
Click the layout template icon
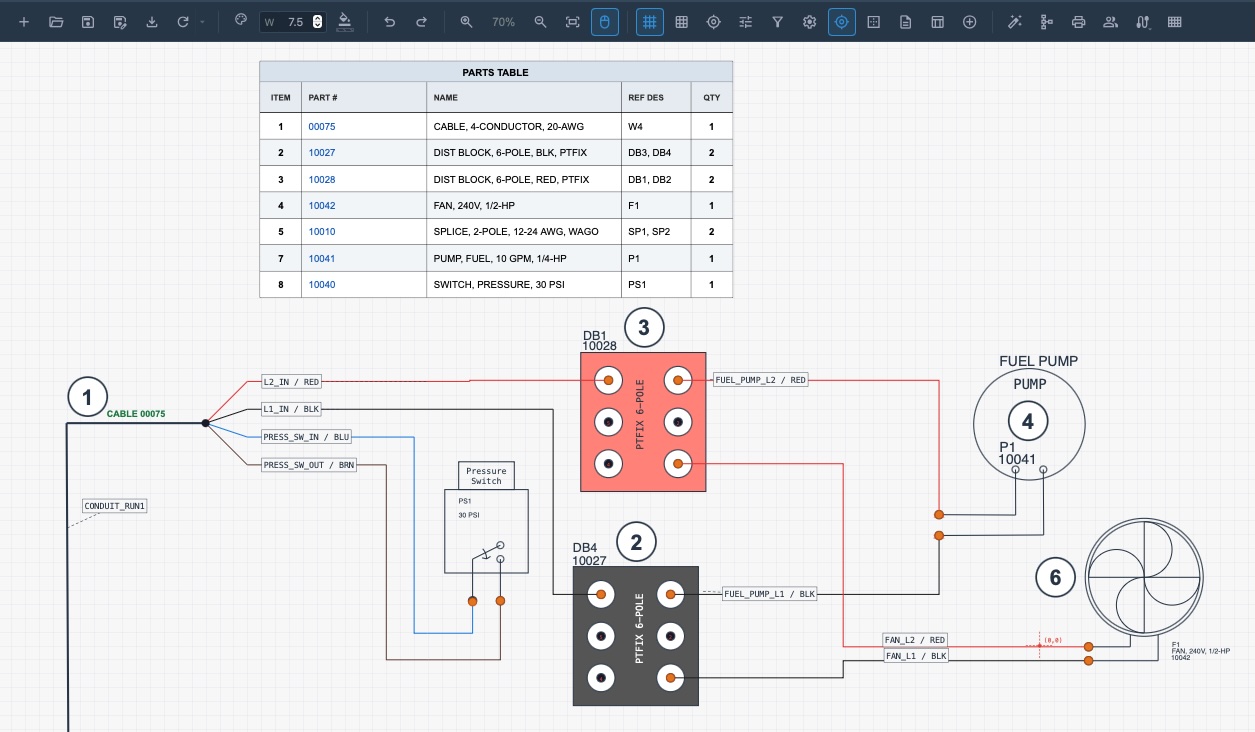pos(938,22)
